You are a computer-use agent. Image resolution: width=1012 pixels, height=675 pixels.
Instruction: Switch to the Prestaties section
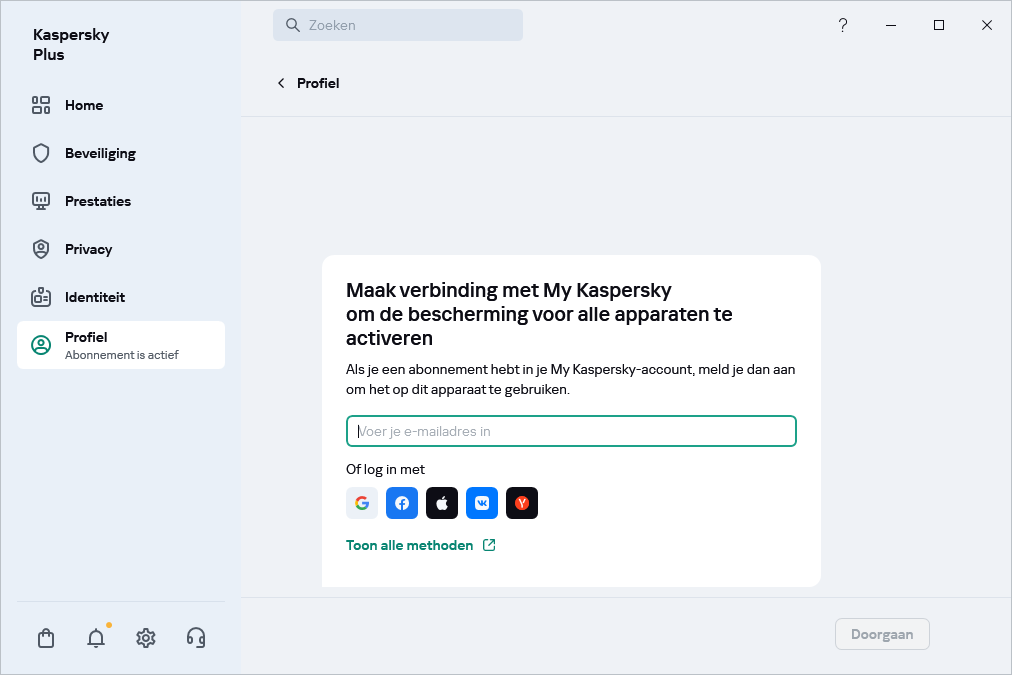(x=97, y=201)
